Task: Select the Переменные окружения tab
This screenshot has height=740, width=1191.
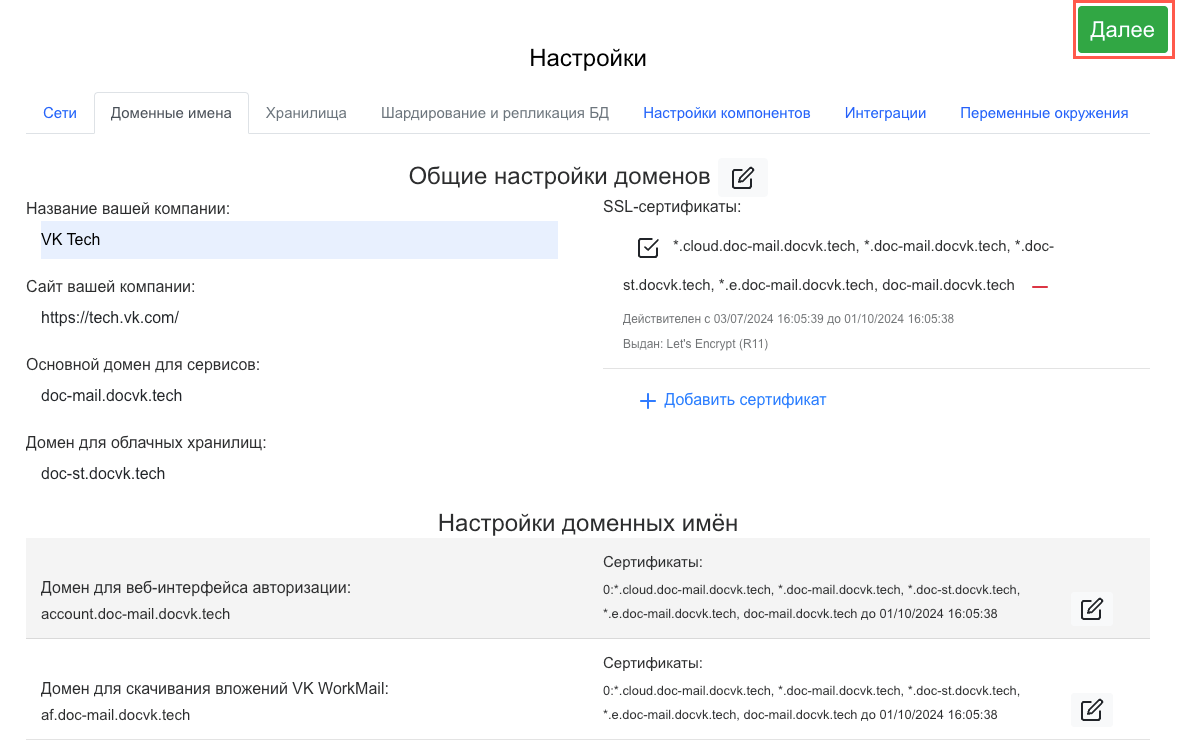Action: pyautogui.click(x=1044, y=113)
